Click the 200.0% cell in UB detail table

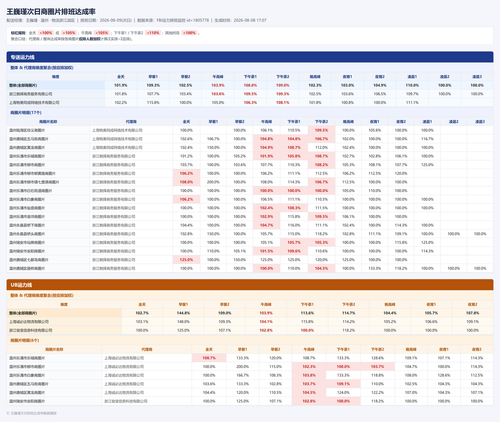(242, 367)
